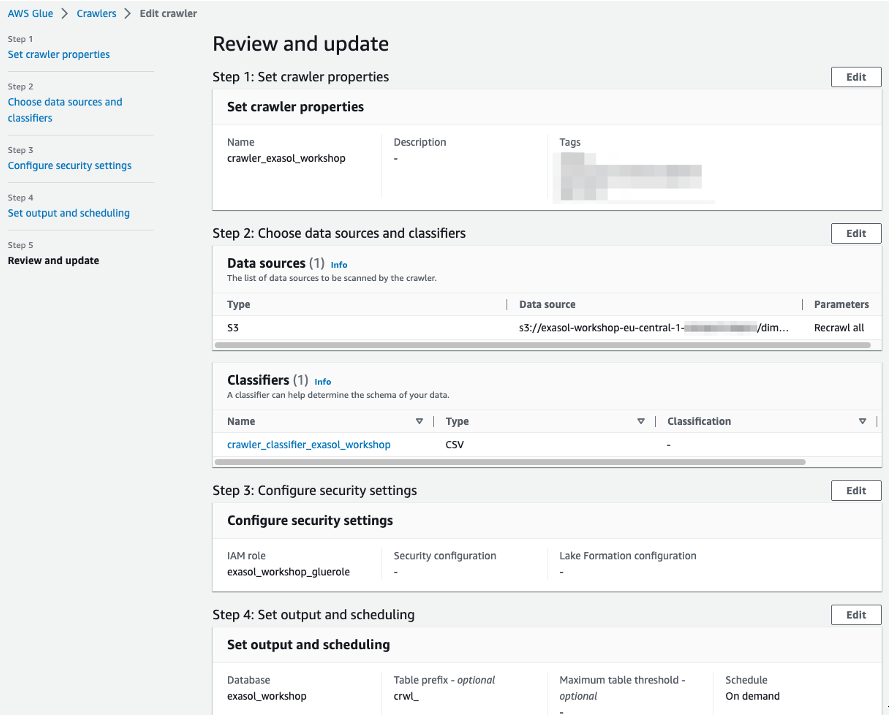Click Edit button for Step 1
The height and width of the screenshot is (716, 889).
(x=856, y=77)
